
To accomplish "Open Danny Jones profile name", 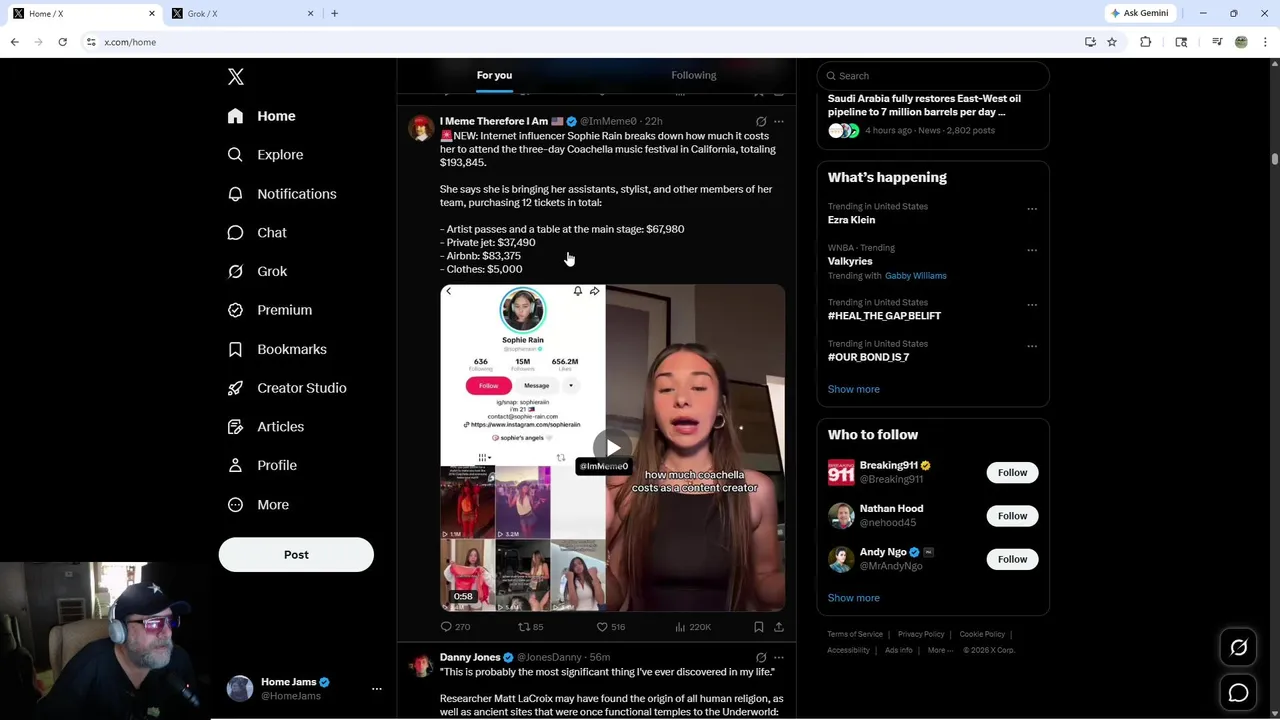I will 470,658.
